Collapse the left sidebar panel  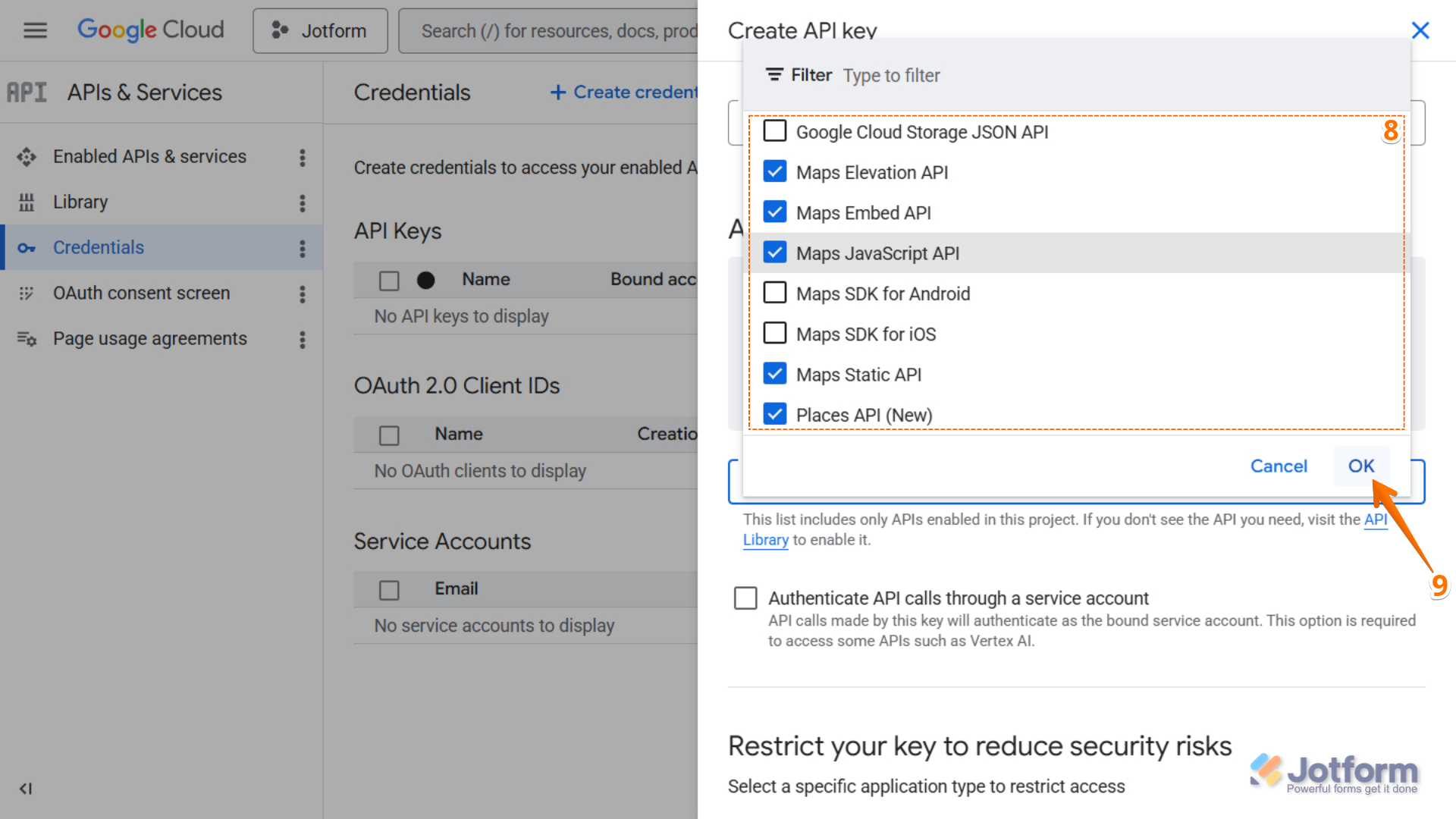click(x=25, y=789)
